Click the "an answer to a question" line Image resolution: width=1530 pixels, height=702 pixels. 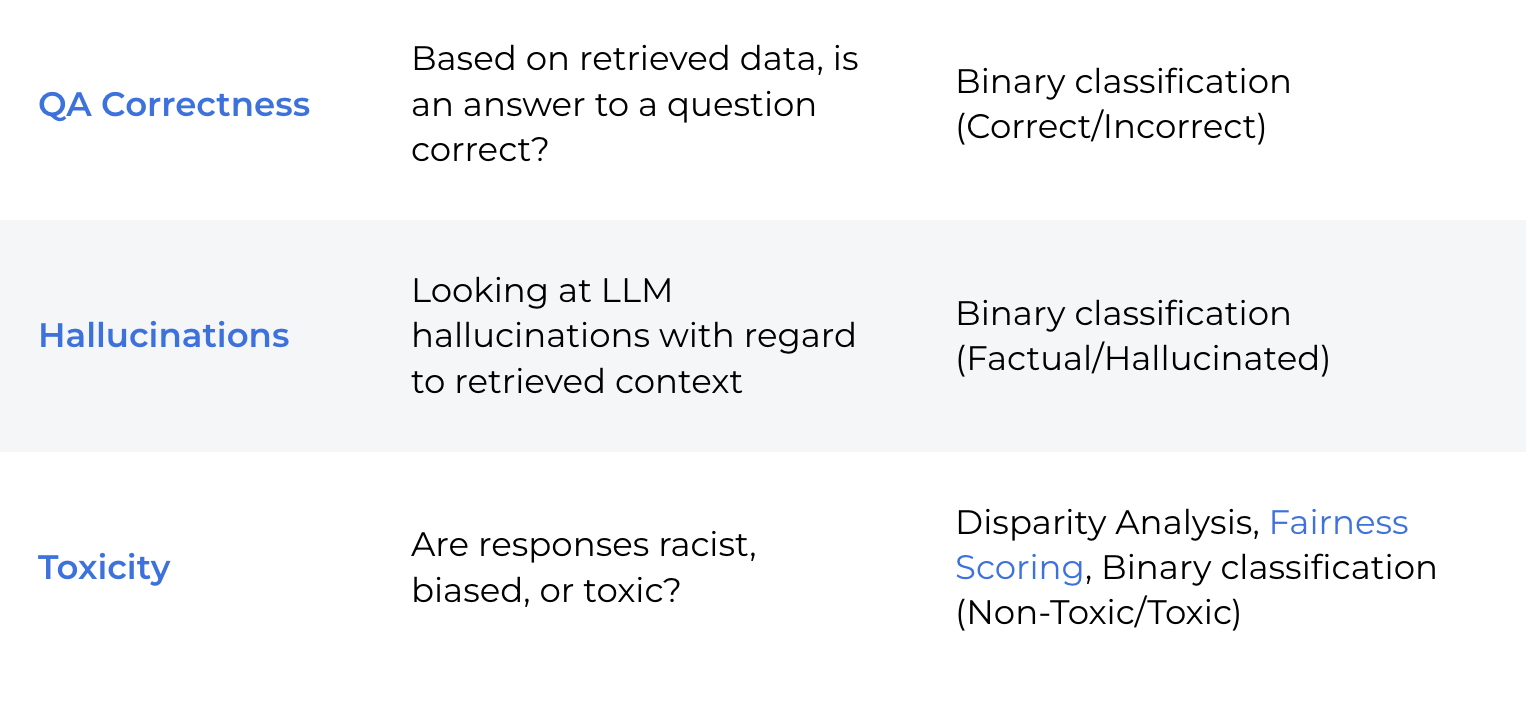point(613,104)
